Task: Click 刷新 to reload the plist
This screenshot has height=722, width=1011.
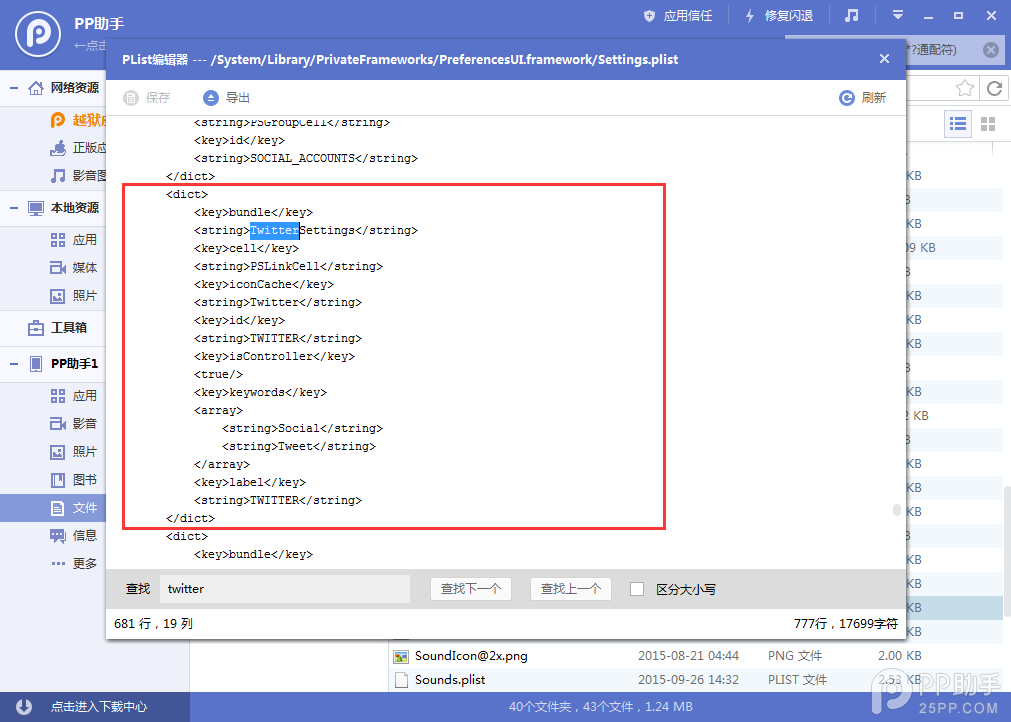Action: click(863, 97)
